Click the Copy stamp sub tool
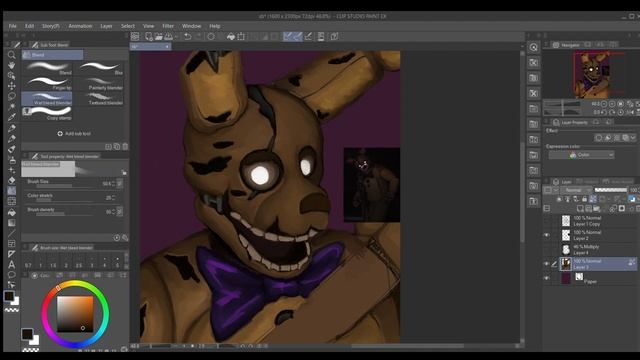This screenshot has width=640, height=360. click(x=47, y=113)
